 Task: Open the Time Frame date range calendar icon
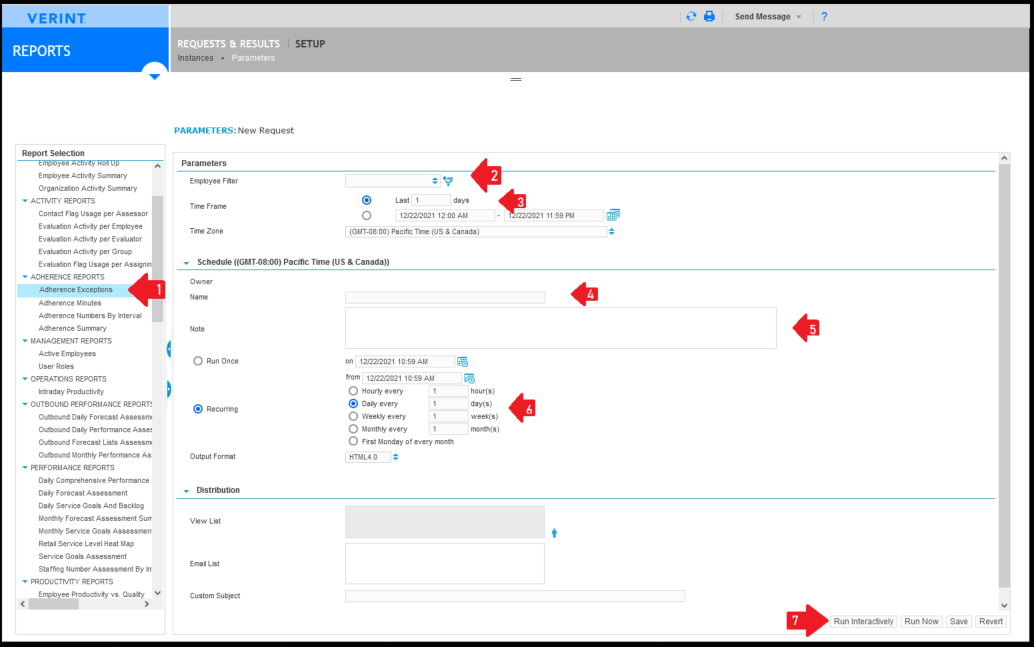[x=613, y=215]
